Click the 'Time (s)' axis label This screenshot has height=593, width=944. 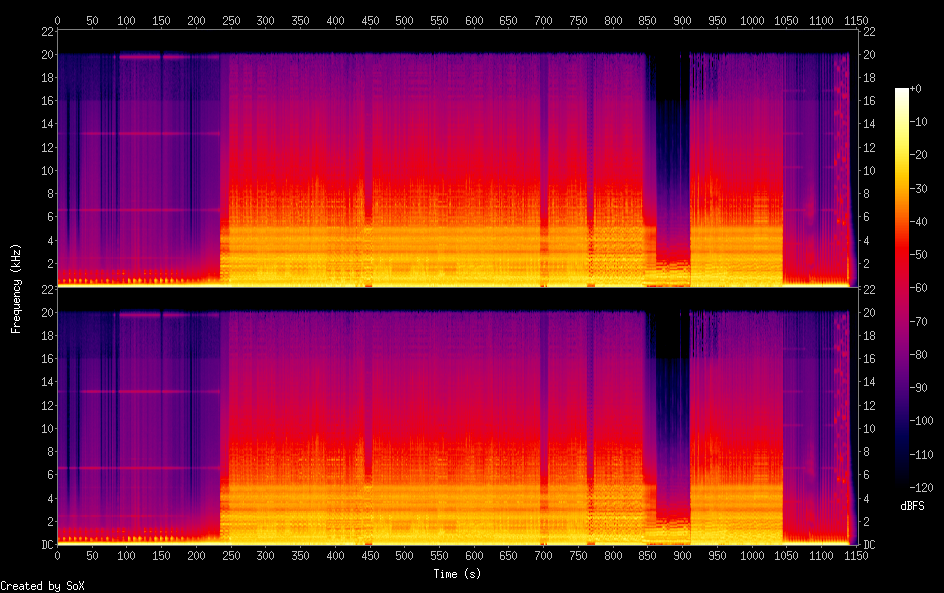457,574
